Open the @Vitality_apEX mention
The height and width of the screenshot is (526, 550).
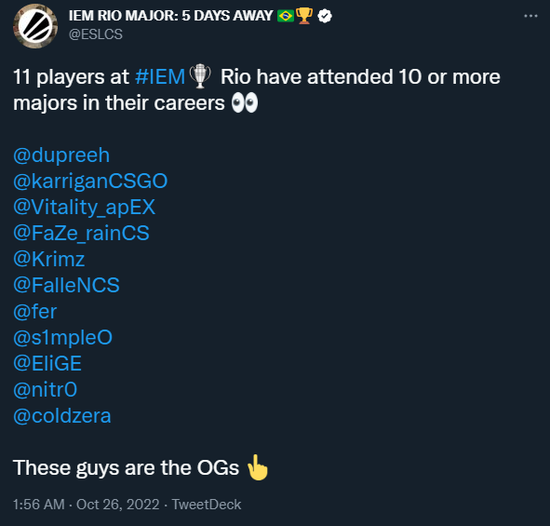click(84, 208)
